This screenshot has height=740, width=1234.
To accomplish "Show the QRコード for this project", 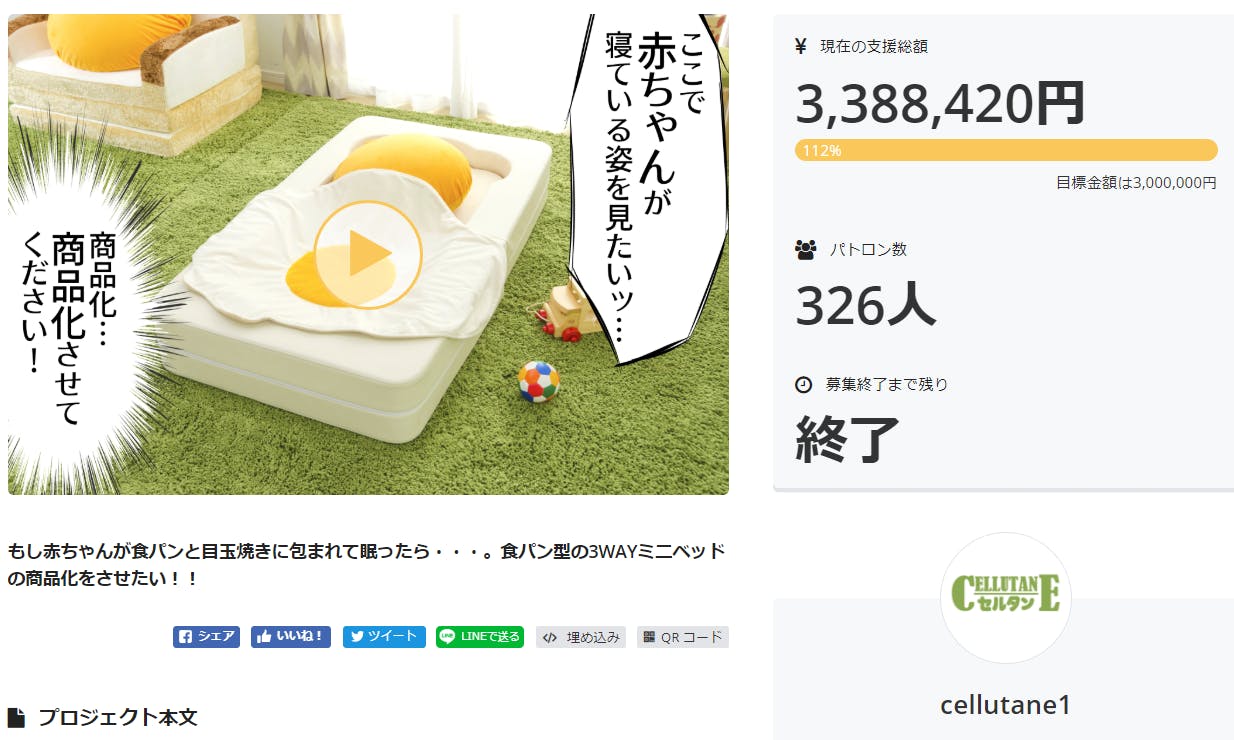I will (x=683, y=637).
